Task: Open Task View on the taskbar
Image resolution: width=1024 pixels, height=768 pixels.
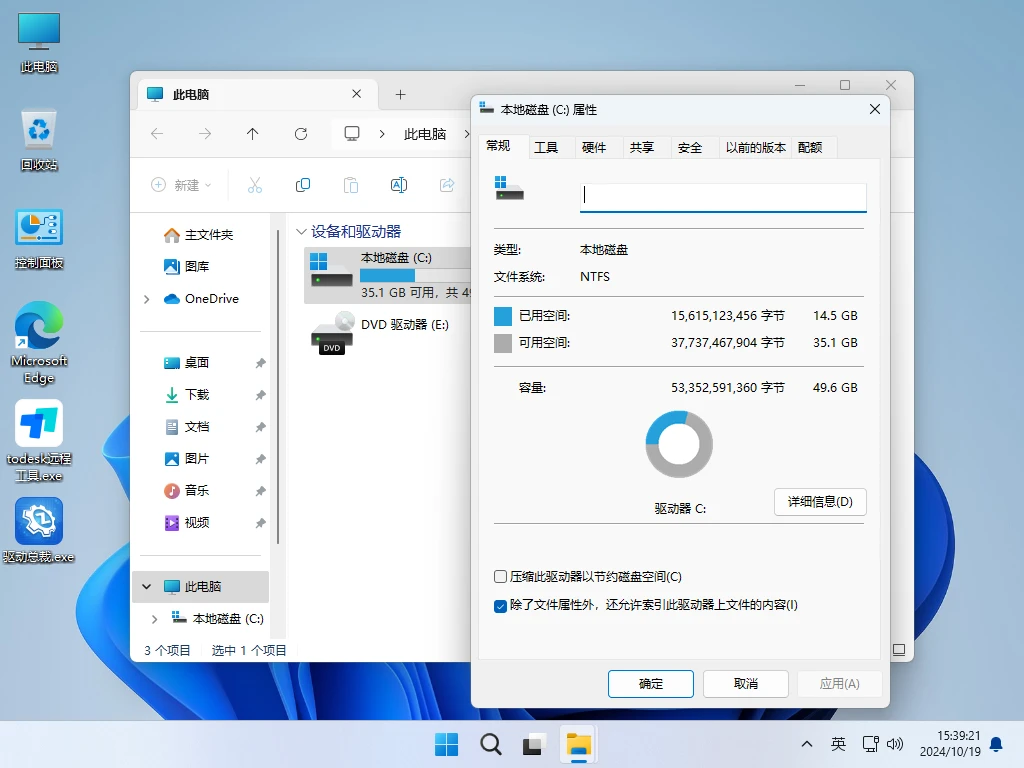Action: (x=534, y=744)
